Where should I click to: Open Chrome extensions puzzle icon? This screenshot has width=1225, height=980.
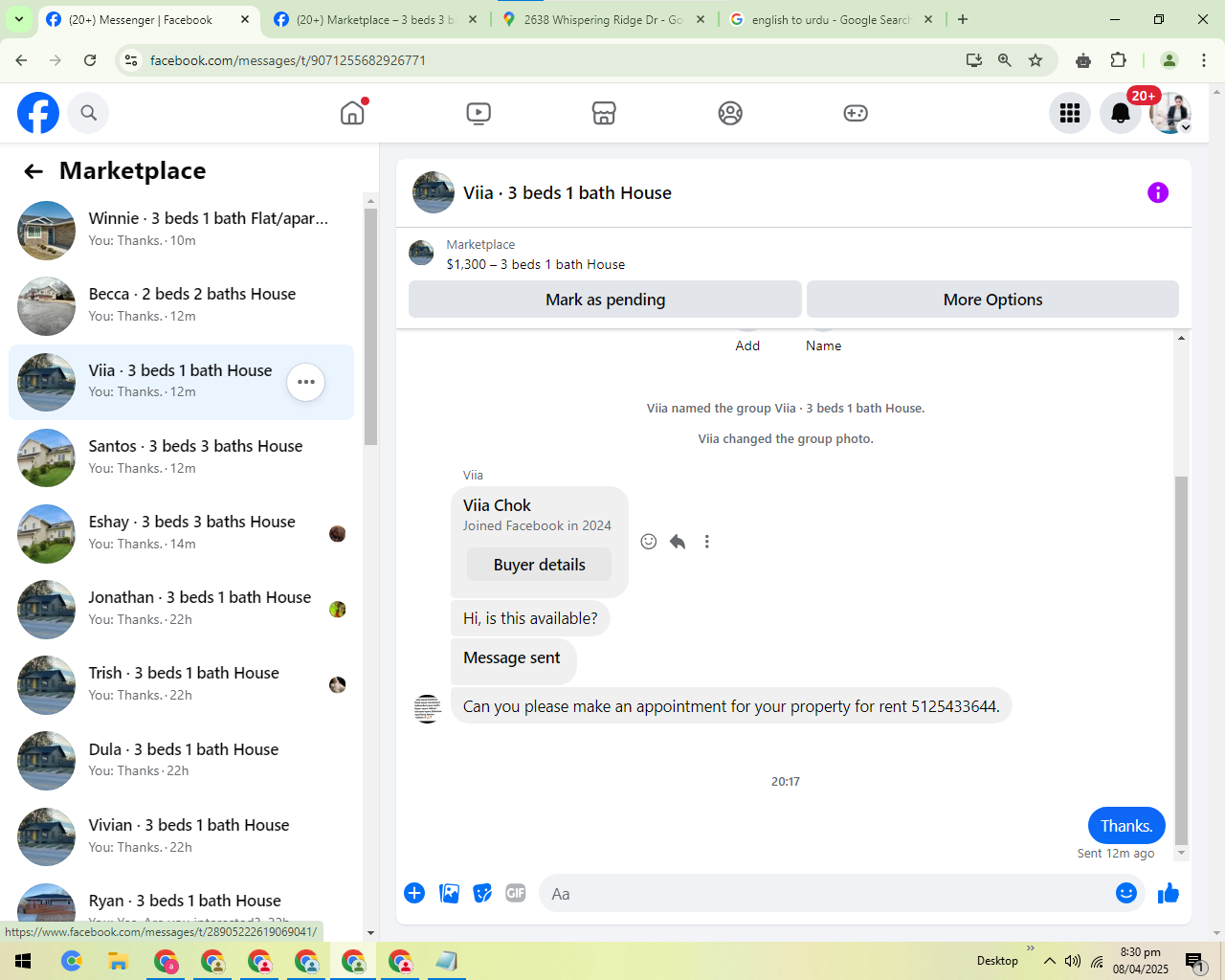[1118, 60]
